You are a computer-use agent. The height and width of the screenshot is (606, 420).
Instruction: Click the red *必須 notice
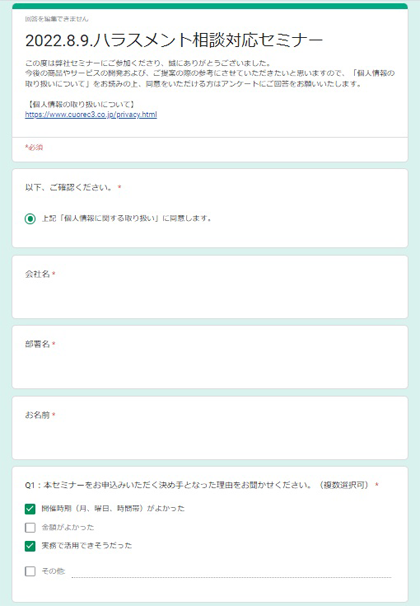[x=34, y=147]
